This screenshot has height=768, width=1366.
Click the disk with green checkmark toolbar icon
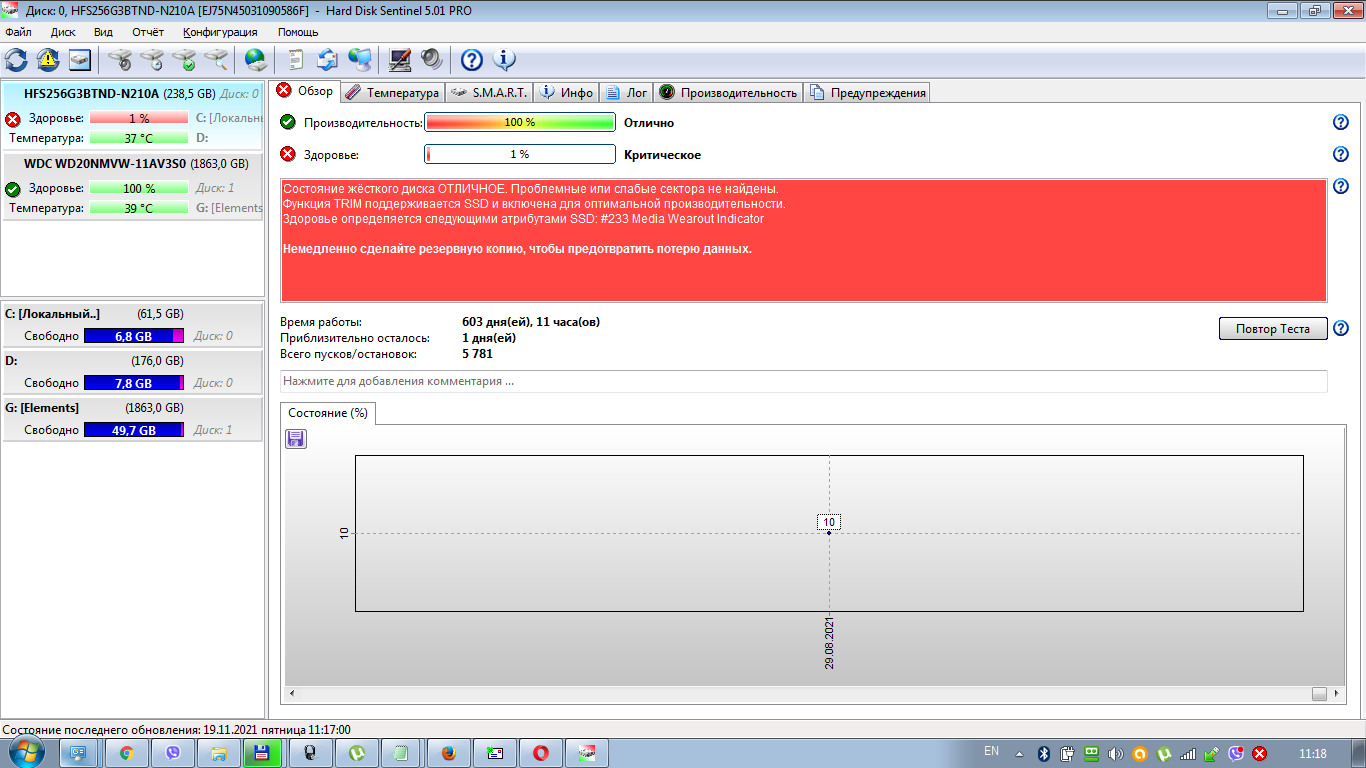click(184, 60)
